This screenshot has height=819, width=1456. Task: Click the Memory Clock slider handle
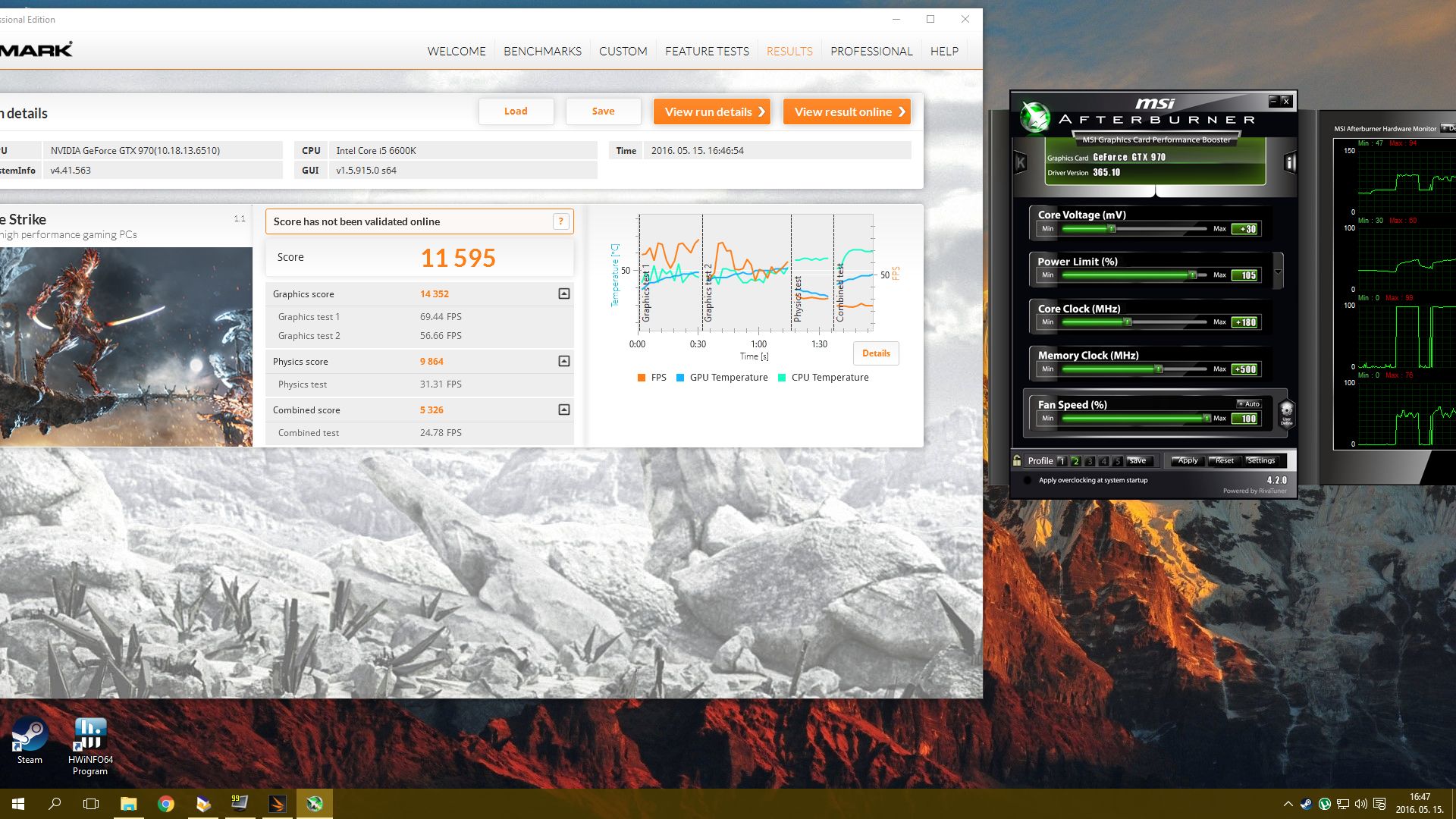(x=1158, y=369)
